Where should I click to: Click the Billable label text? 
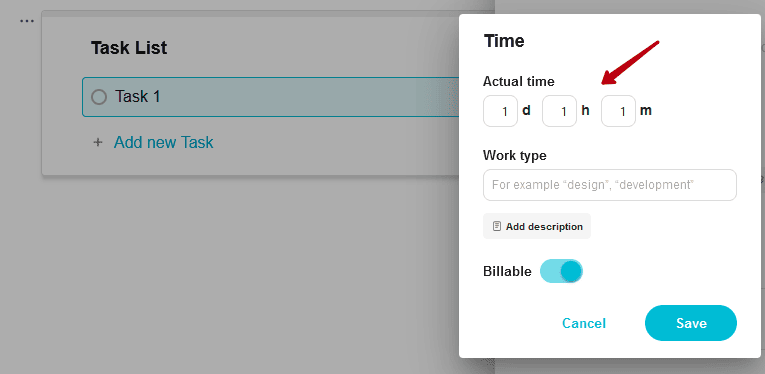pyautogui.click(x=507, y=272)
